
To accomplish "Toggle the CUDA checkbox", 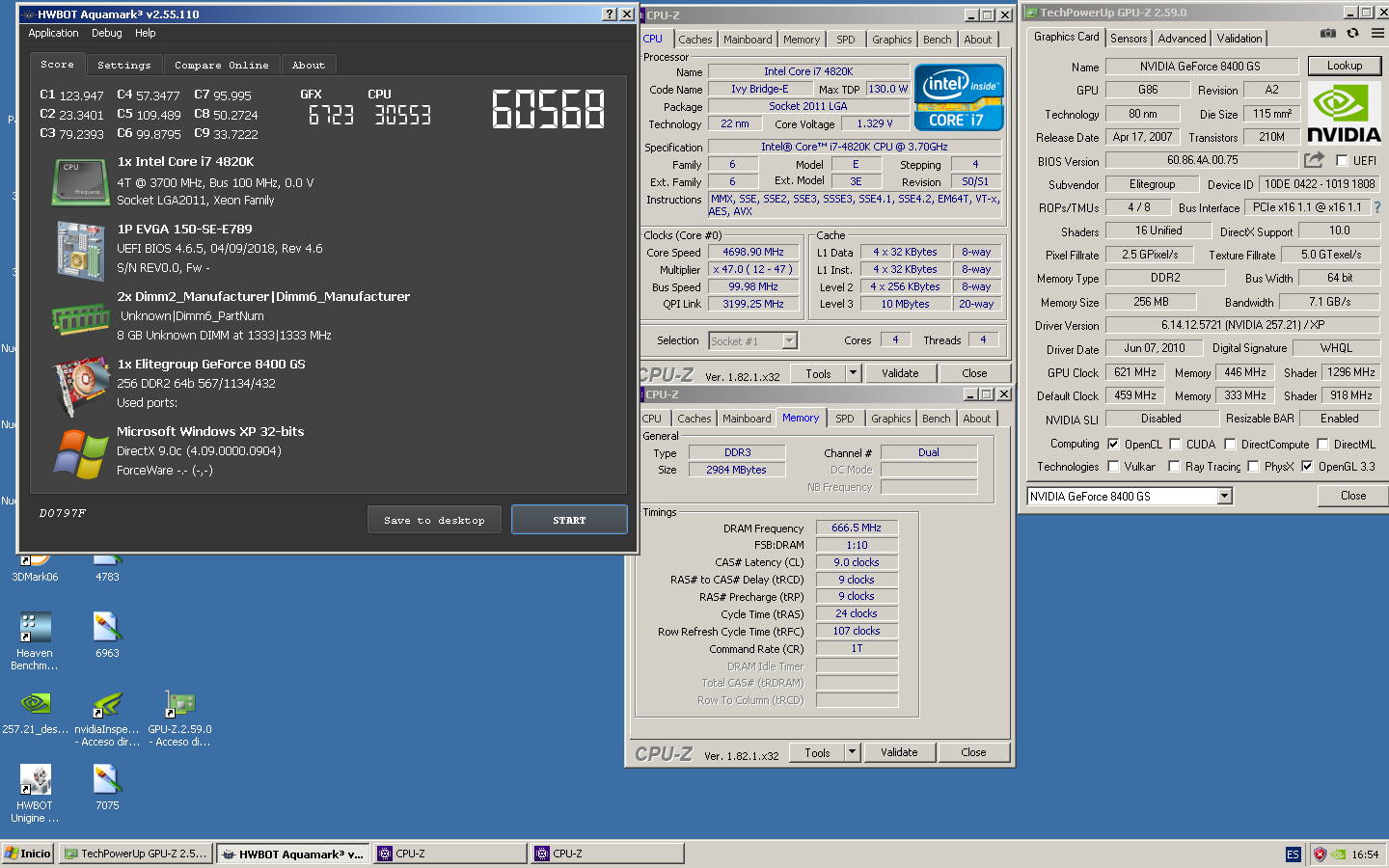I will [x=1175, y=445].
